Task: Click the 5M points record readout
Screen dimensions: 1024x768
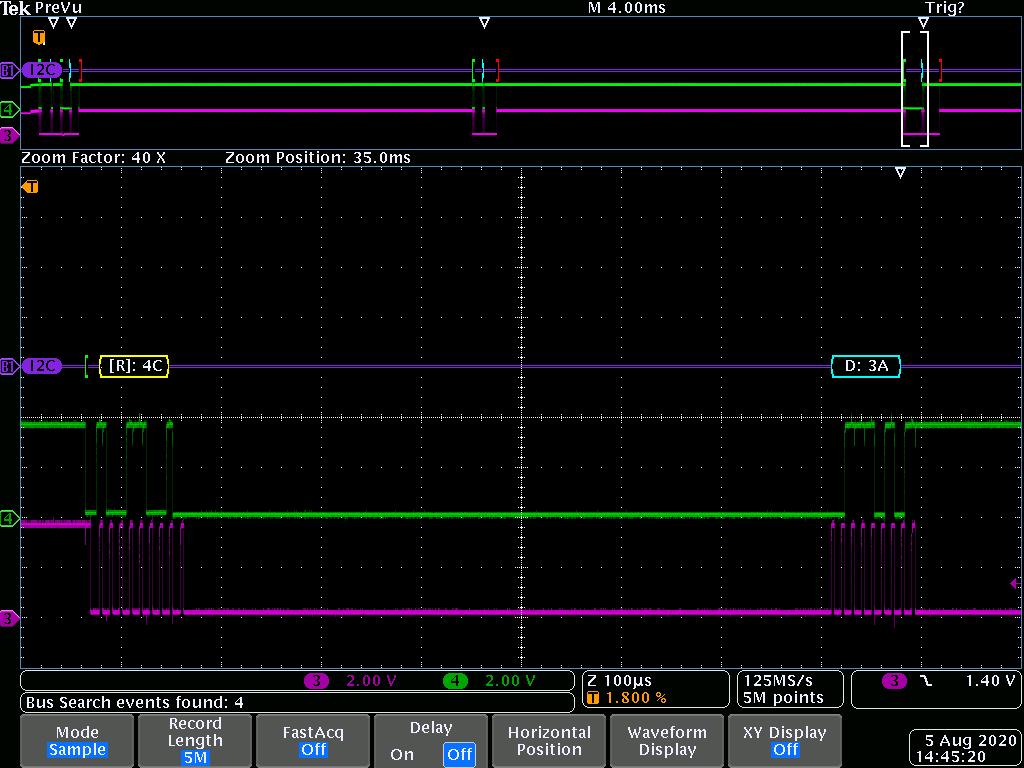Action: coord(784,698)
